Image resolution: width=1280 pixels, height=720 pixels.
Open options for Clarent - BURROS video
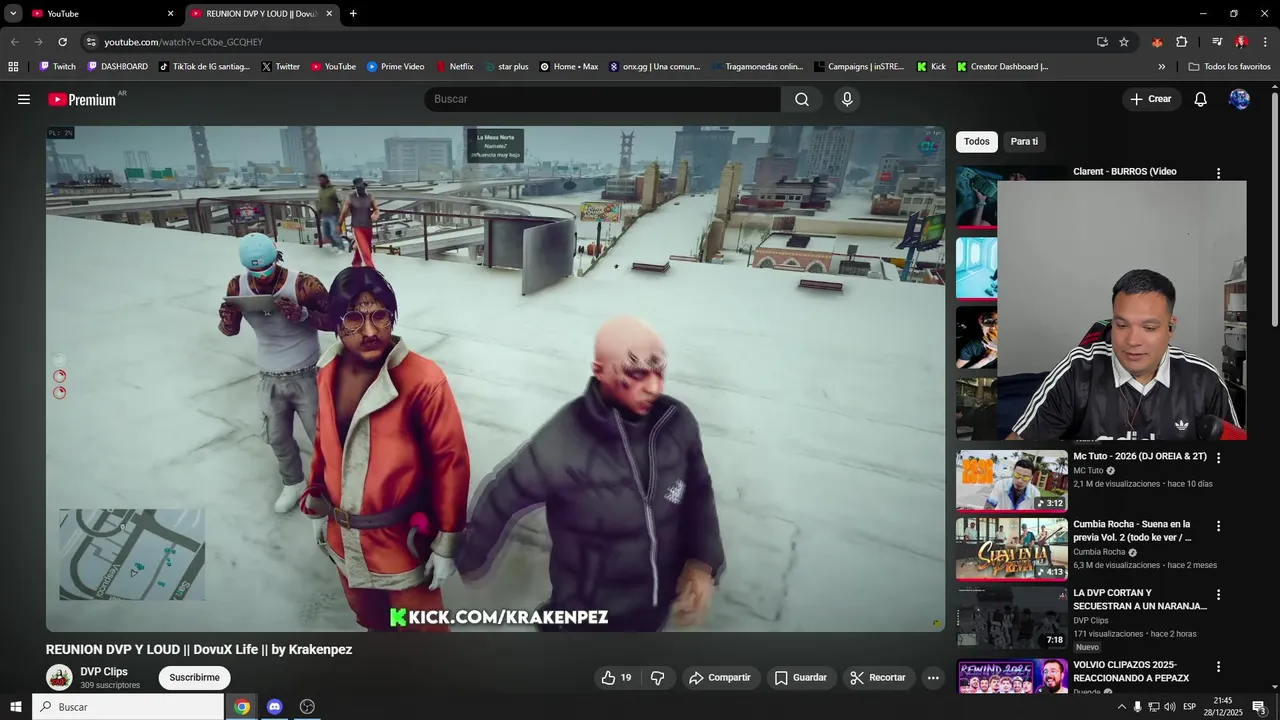point(1218,173)
